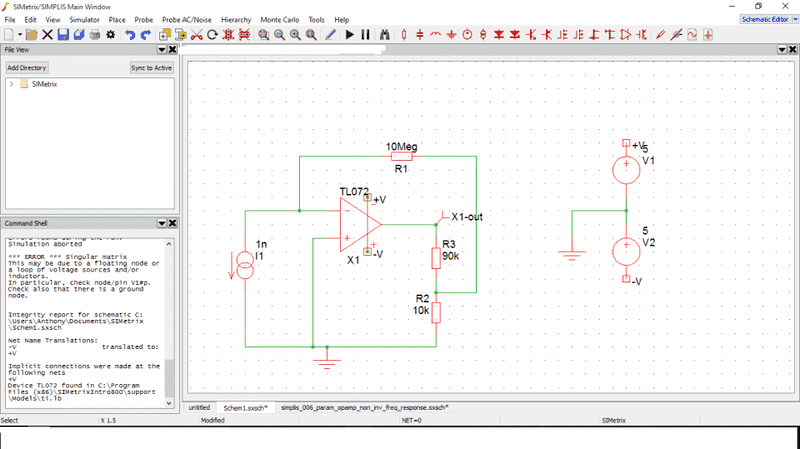This screenshot has height=449, width=800.
Task: Open the File View panel dropdown arrow
Action: 162,49
